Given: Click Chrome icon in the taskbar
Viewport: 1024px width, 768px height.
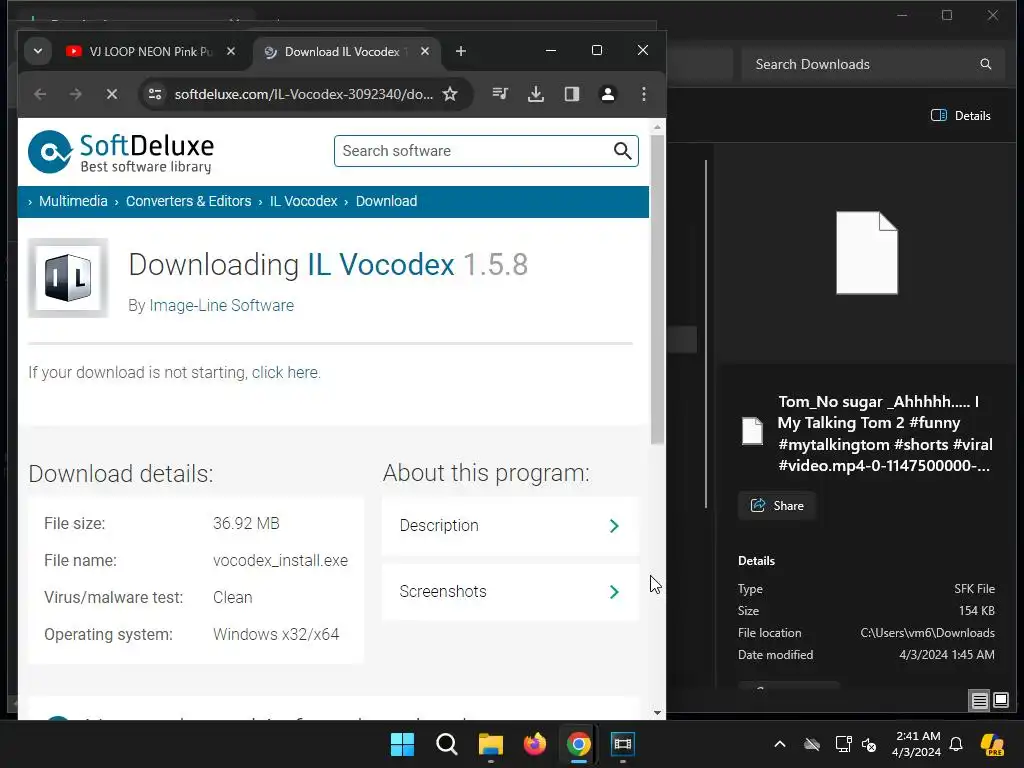Looking at the screenshot, I should tap(579, 744).
